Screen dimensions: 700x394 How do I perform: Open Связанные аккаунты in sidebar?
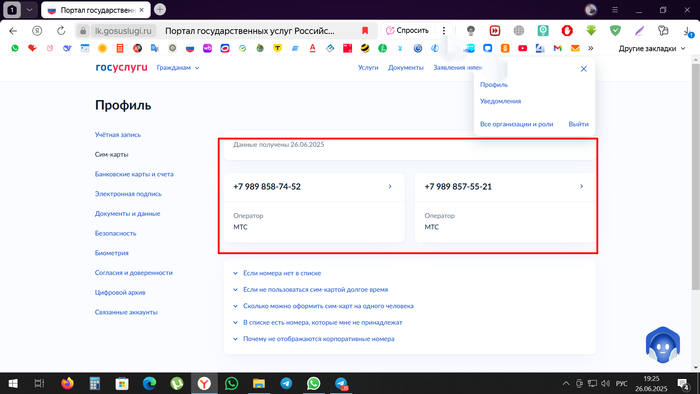click(x=126, y=312)
